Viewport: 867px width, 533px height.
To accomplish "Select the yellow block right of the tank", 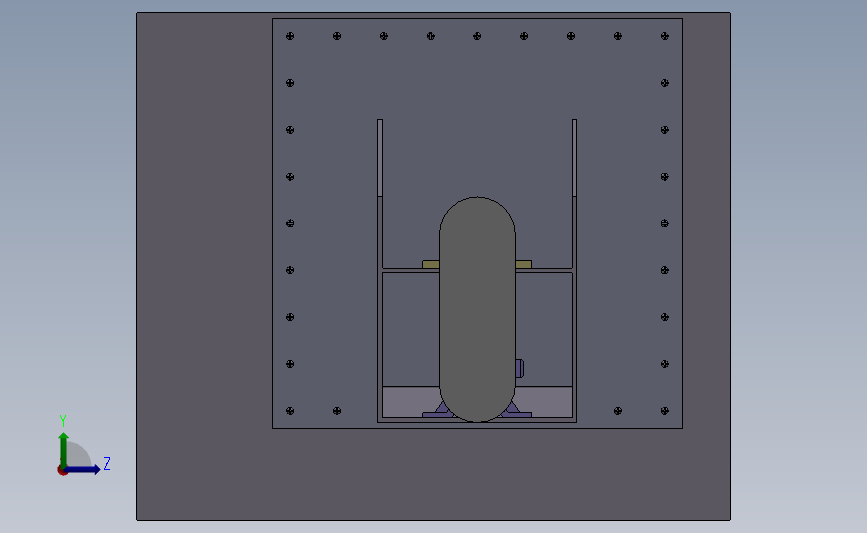I will pos(524,264).
